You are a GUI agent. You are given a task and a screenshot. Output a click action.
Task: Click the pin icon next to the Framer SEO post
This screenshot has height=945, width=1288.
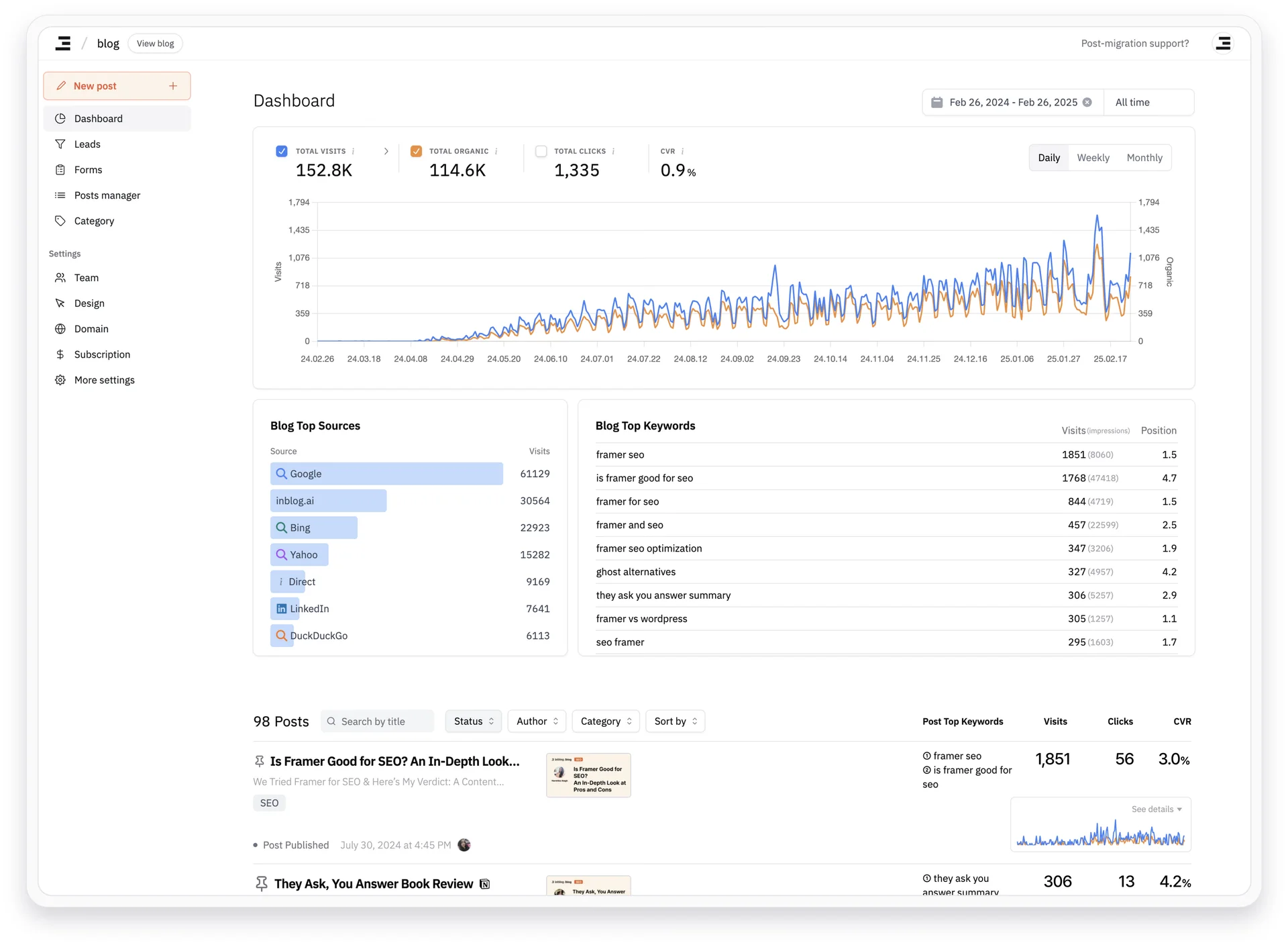260,761
